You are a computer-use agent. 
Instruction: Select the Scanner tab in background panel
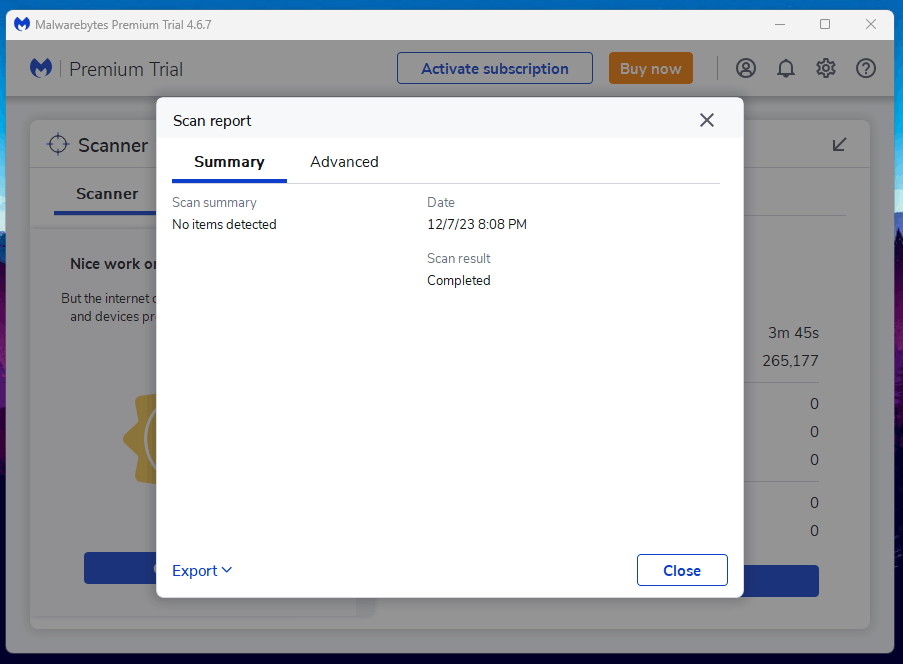coord(107,194)
